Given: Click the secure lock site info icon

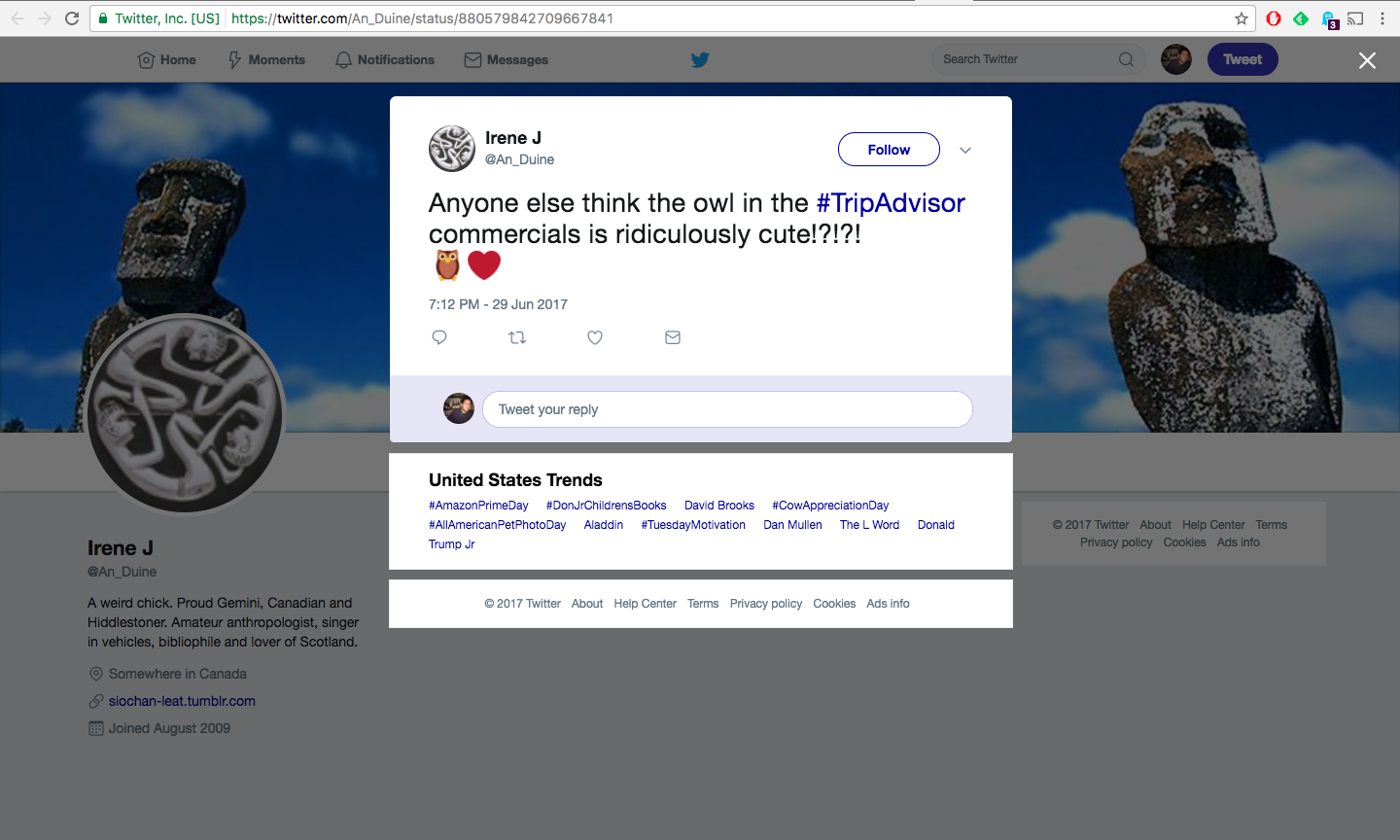Looking at the screenshot, I should [103, 18].
